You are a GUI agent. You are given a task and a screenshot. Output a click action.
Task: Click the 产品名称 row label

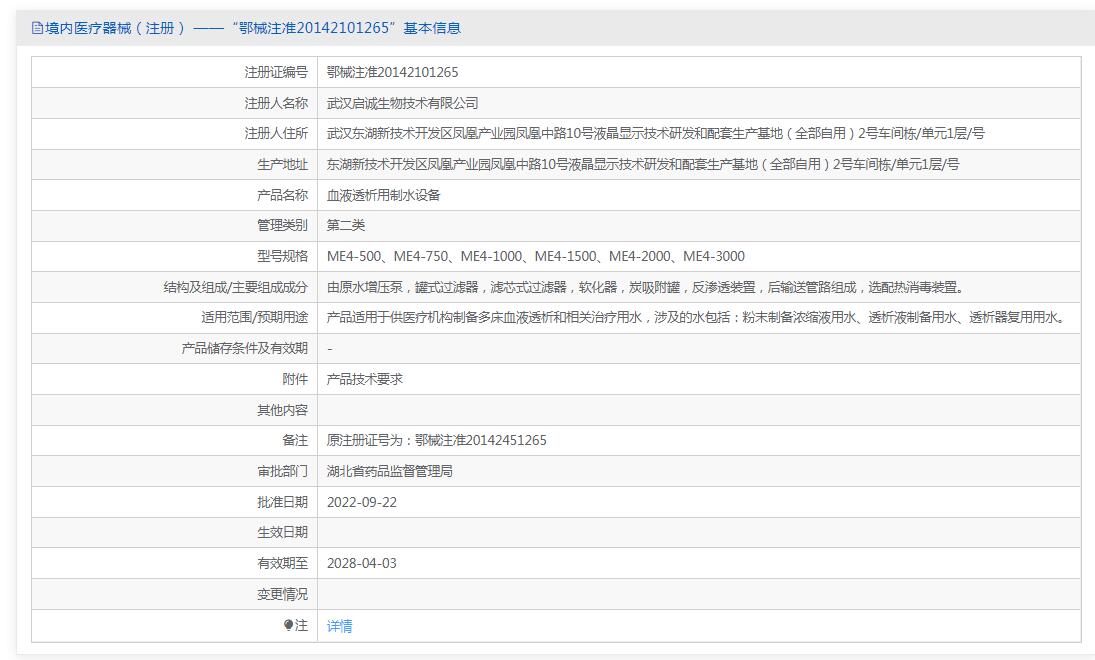tap(282, 195)
